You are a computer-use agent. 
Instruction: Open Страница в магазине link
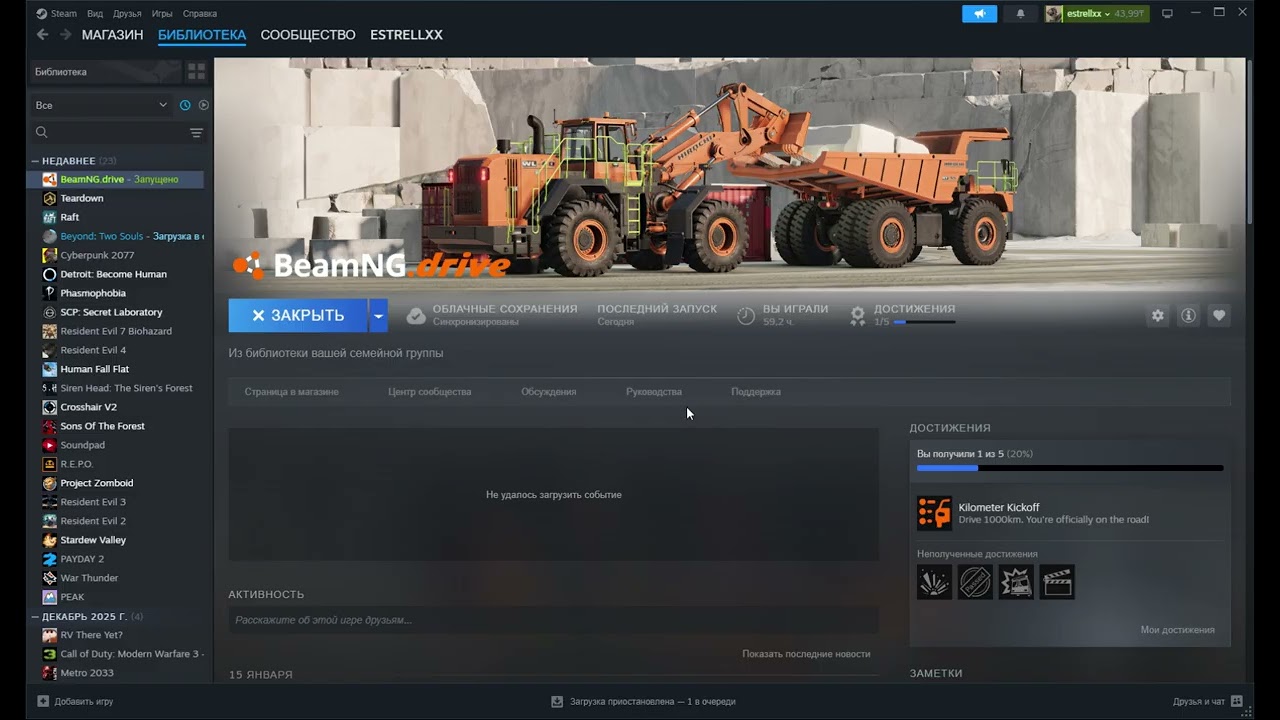click(292, 392)
